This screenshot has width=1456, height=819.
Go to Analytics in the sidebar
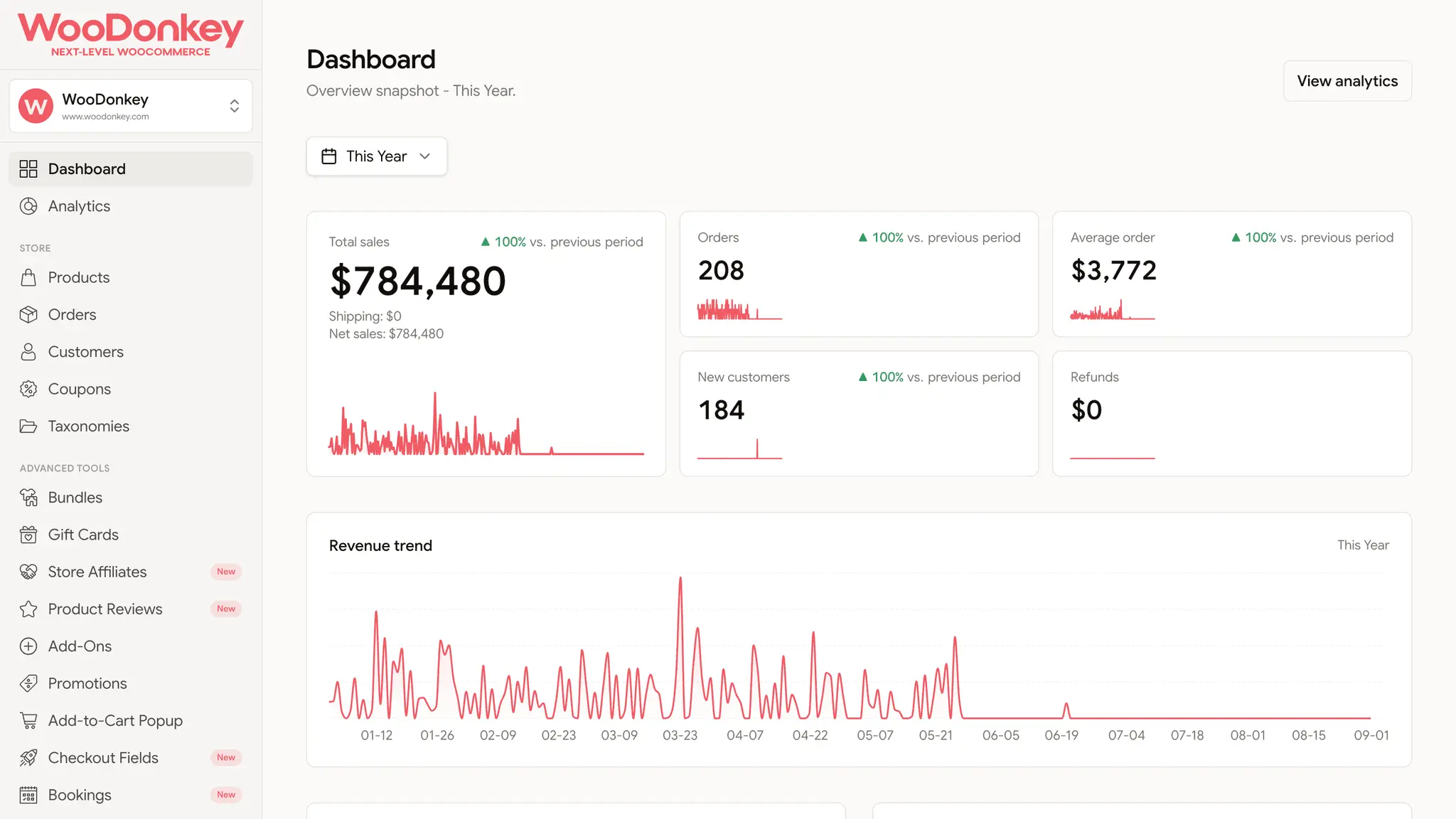(x=131, y=206)
